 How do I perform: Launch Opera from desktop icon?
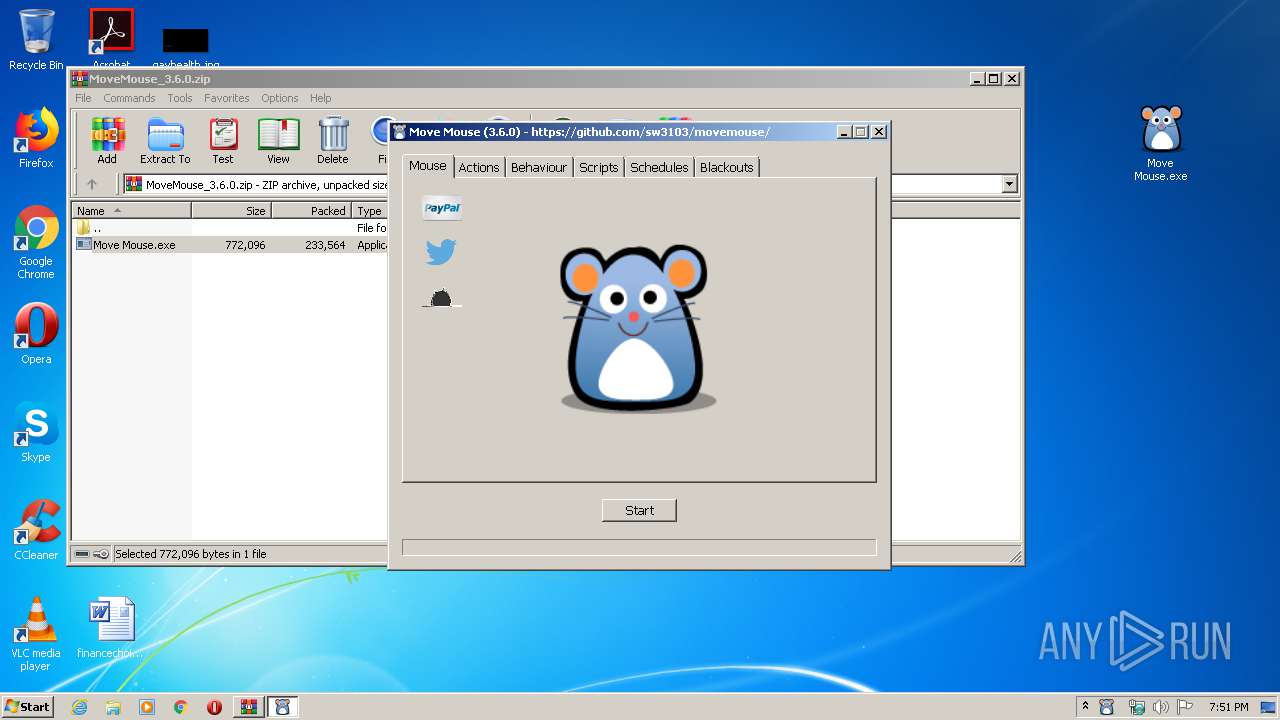tap(36, 333)
